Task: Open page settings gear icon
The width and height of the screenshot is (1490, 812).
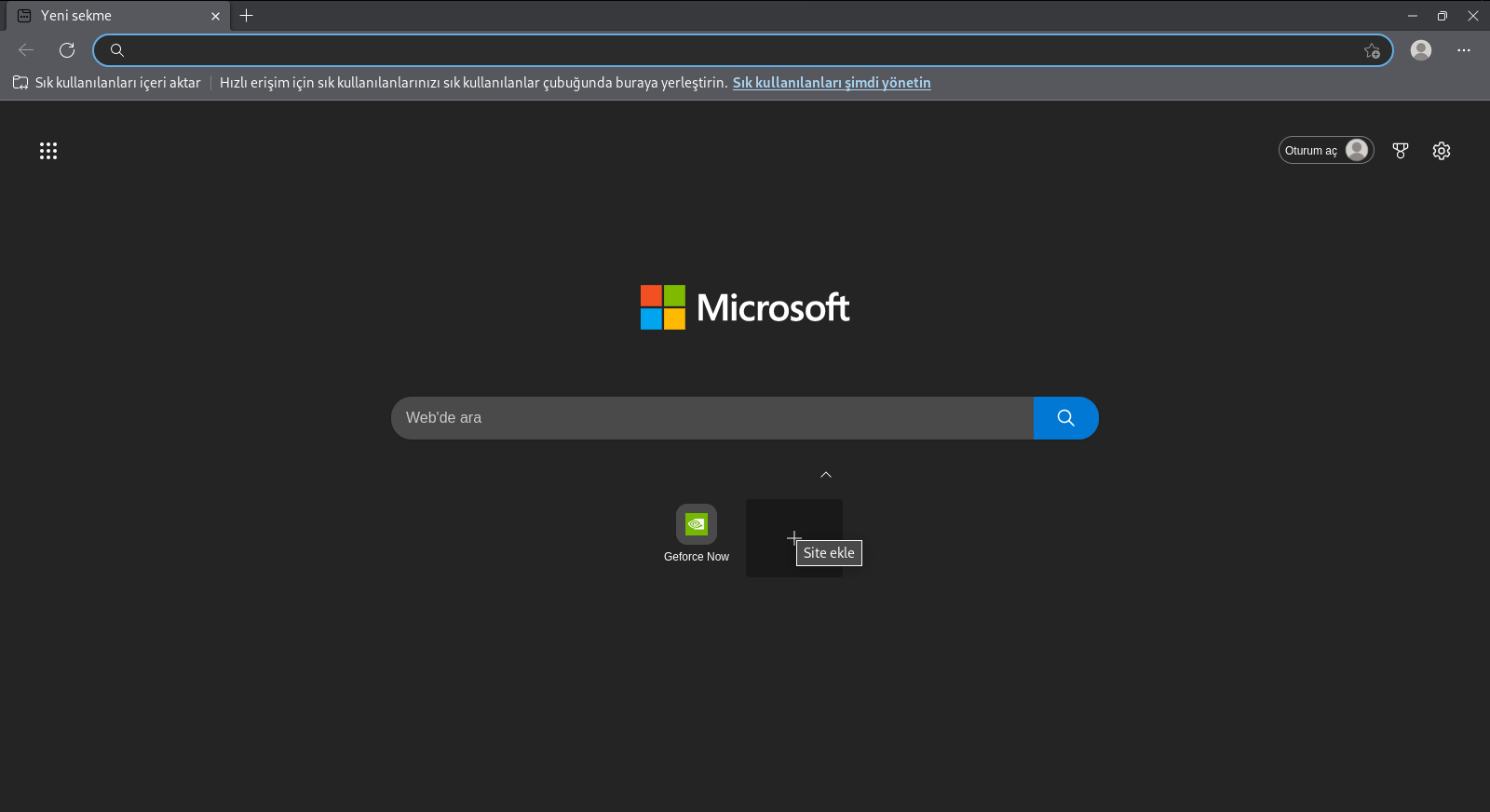Action: pyautogui.click(x=1442, y=151)
